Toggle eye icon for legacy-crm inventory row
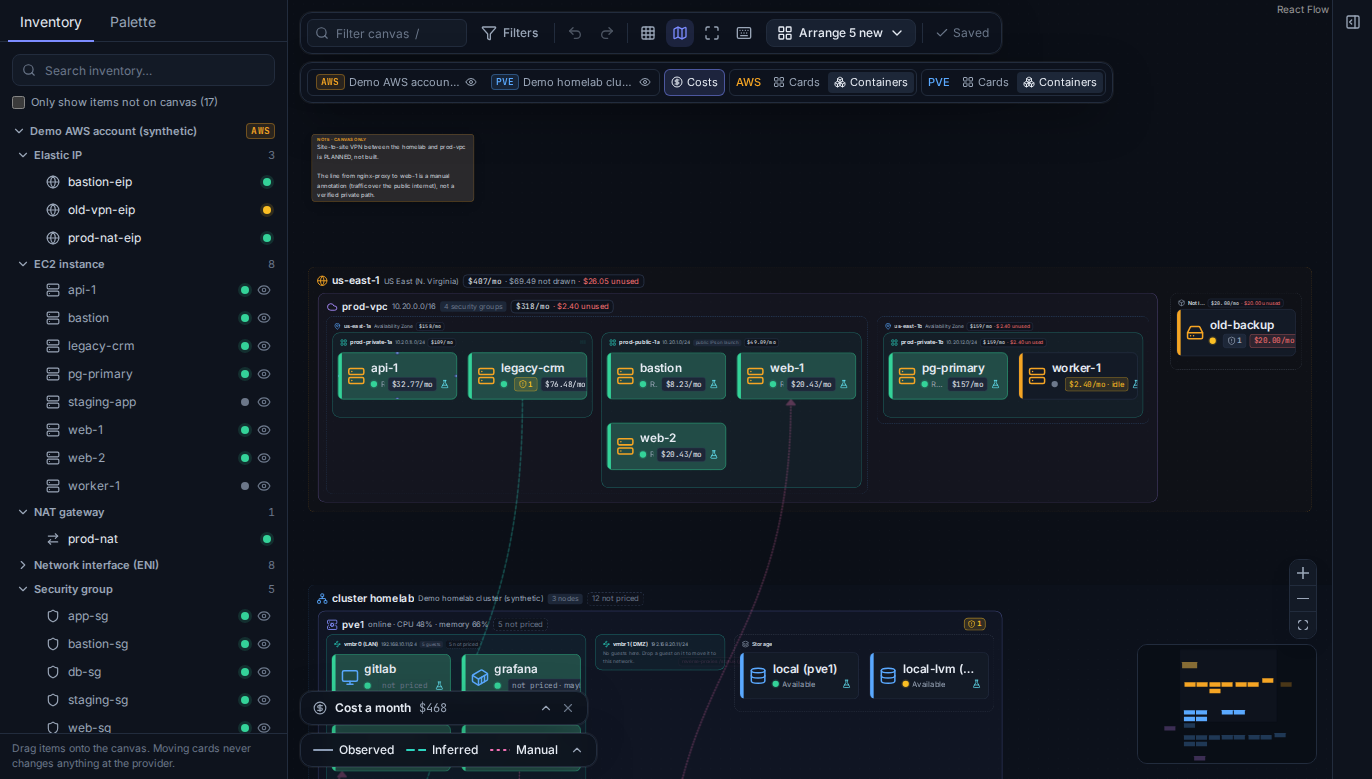1372x779 pixels. 264,346
